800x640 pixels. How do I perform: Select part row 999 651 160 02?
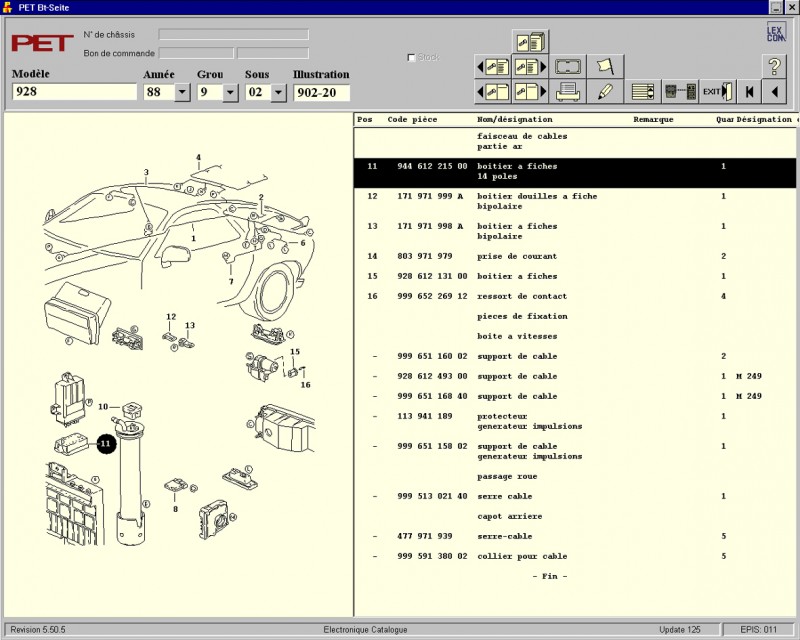click(x=575, y=356)
